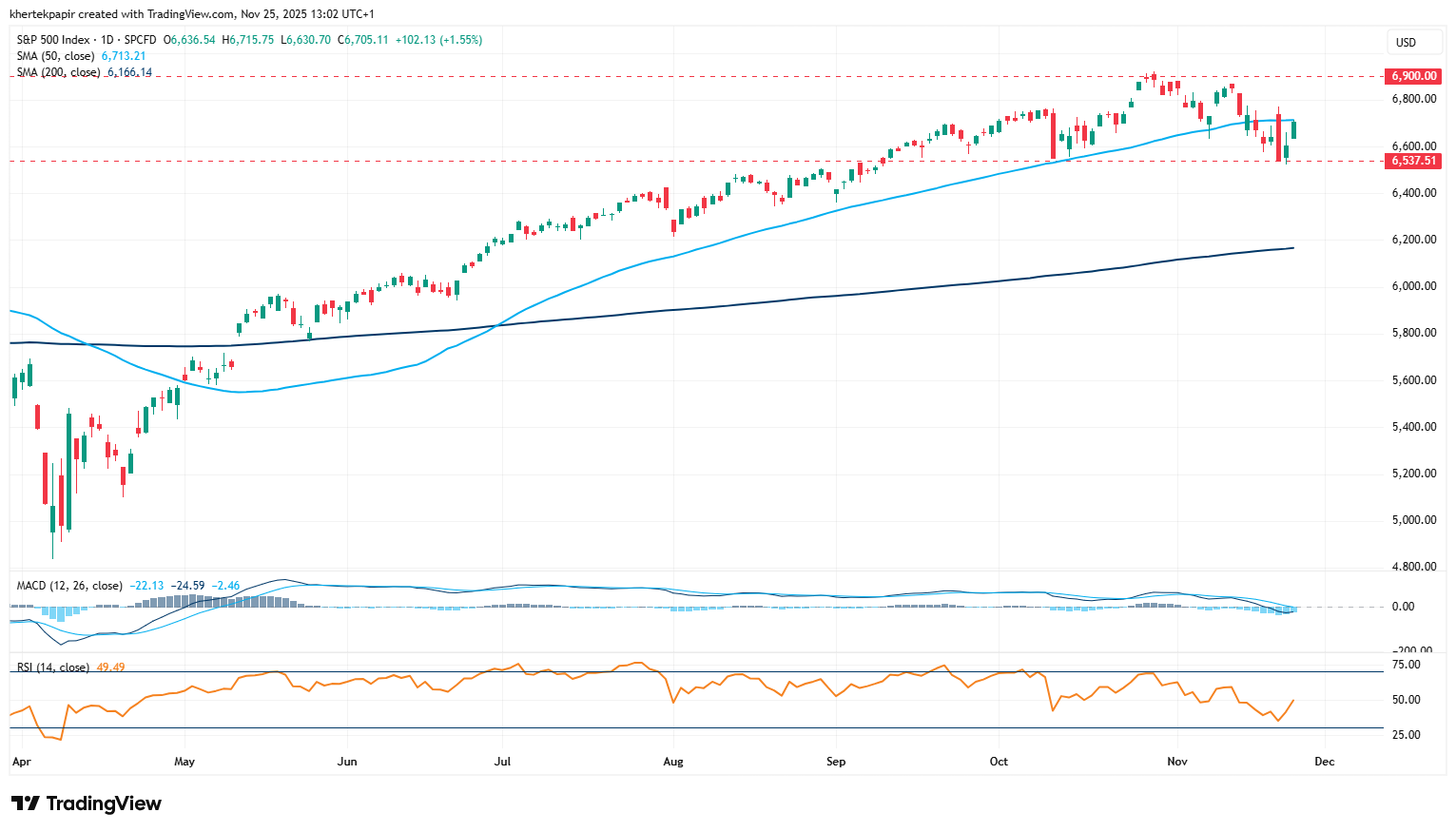
Task: Select the SMA (200, close) indicator legend
Action: coord(60,72)
